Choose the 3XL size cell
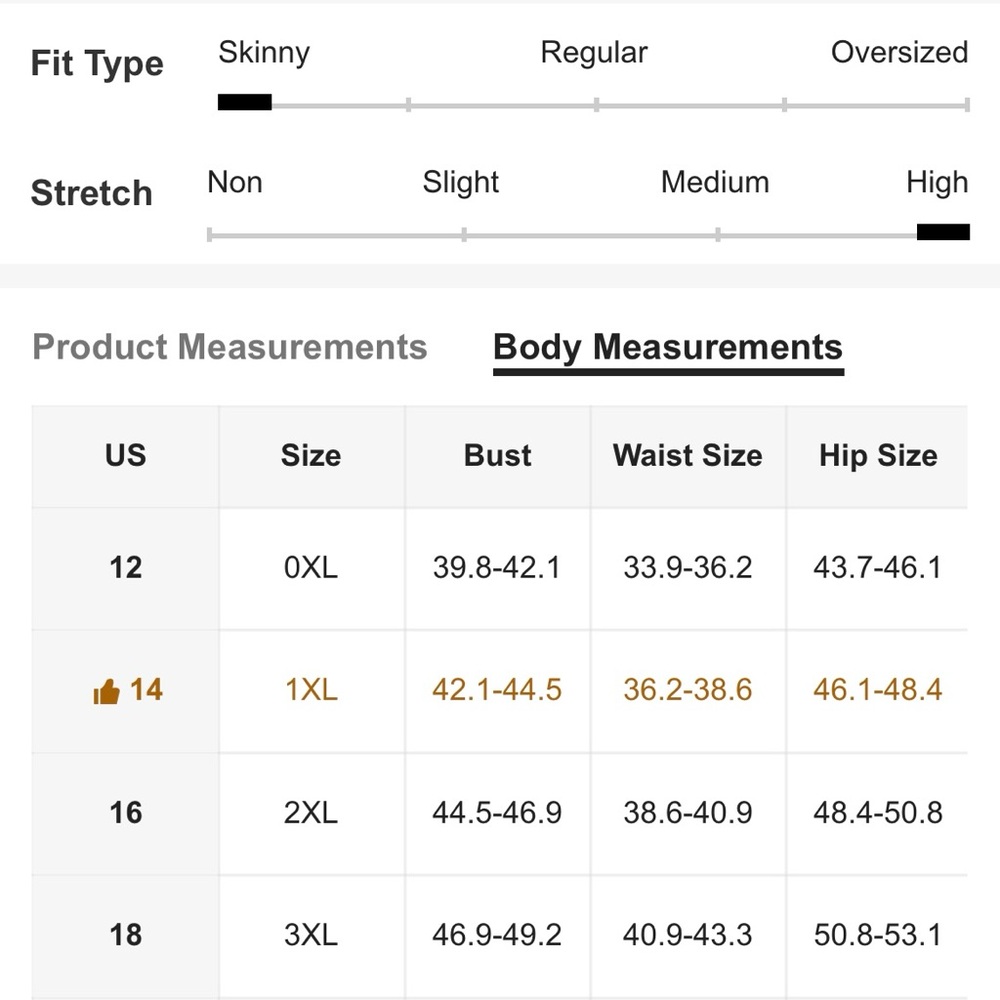 point(311,935)
